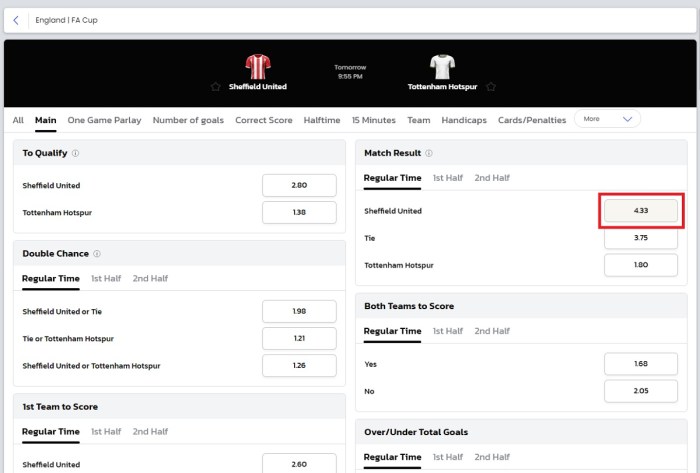Open the 15 Minutes tab
Viewport: 700px width, 473px height.
pyautogui.click(x=374, y=120)
